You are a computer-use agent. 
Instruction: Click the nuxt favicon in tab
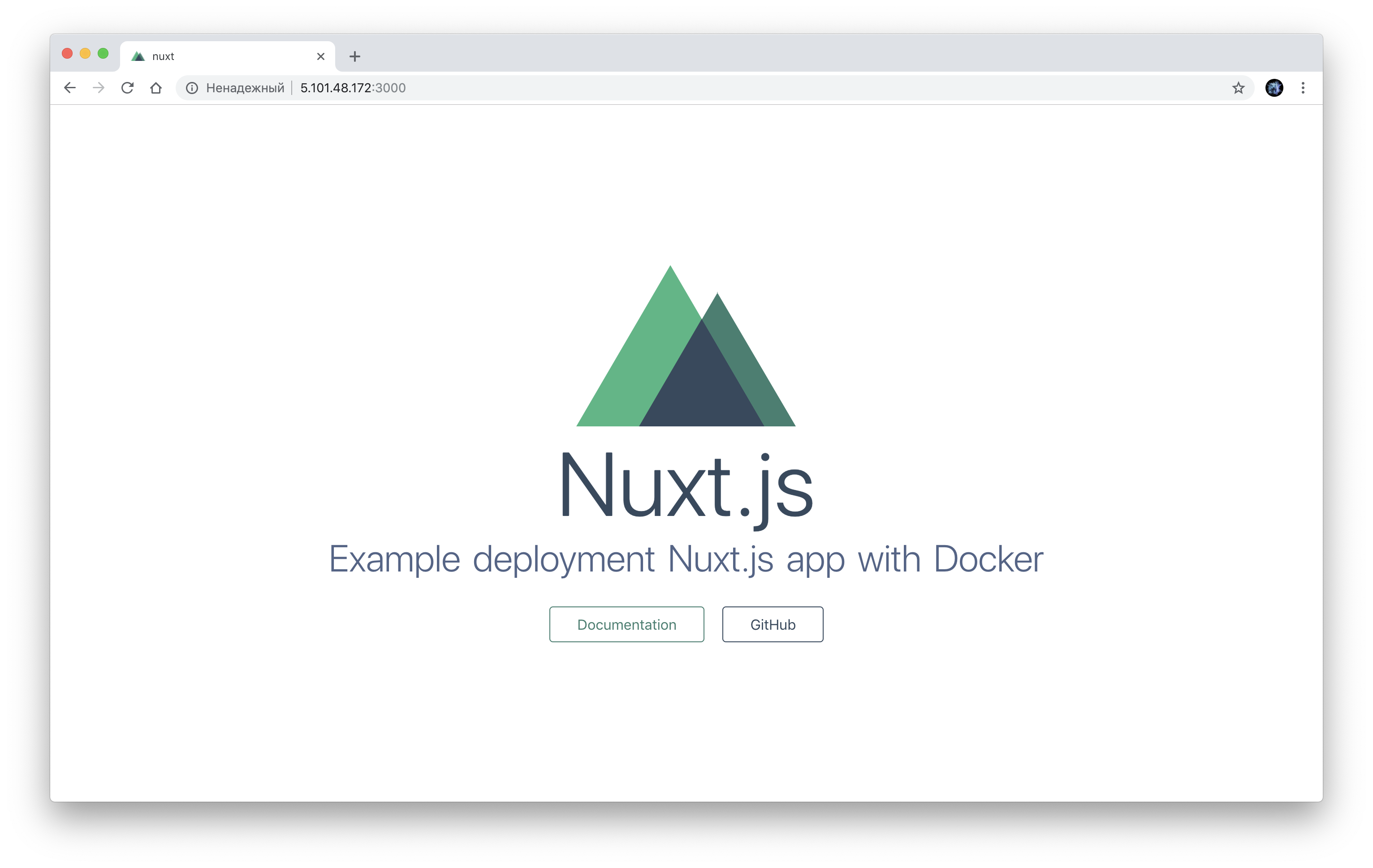pos(138,56)
